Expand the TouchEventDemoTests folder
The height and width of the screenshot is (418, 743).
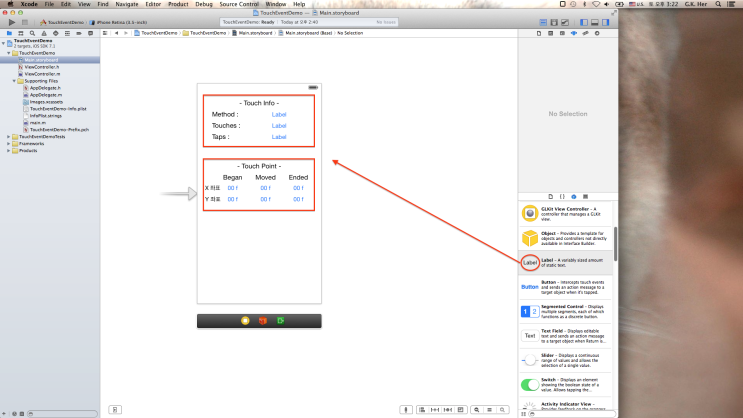[9, 136]
